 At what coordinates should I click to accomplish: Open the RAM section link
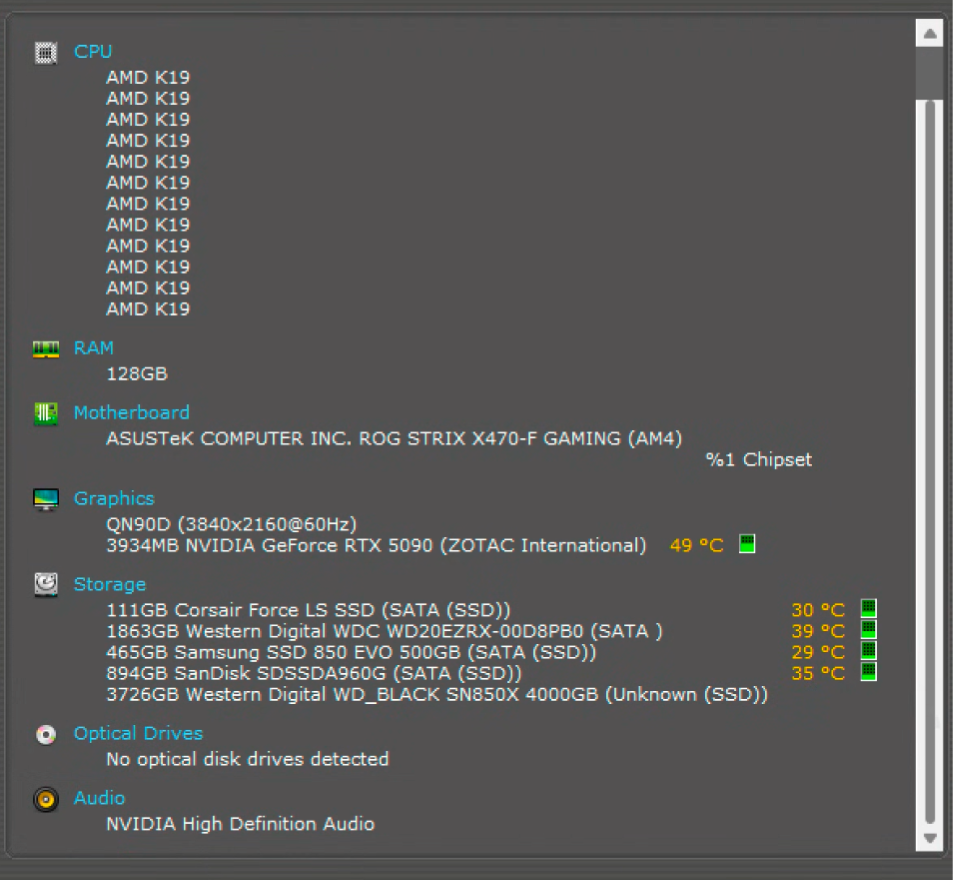94,348
